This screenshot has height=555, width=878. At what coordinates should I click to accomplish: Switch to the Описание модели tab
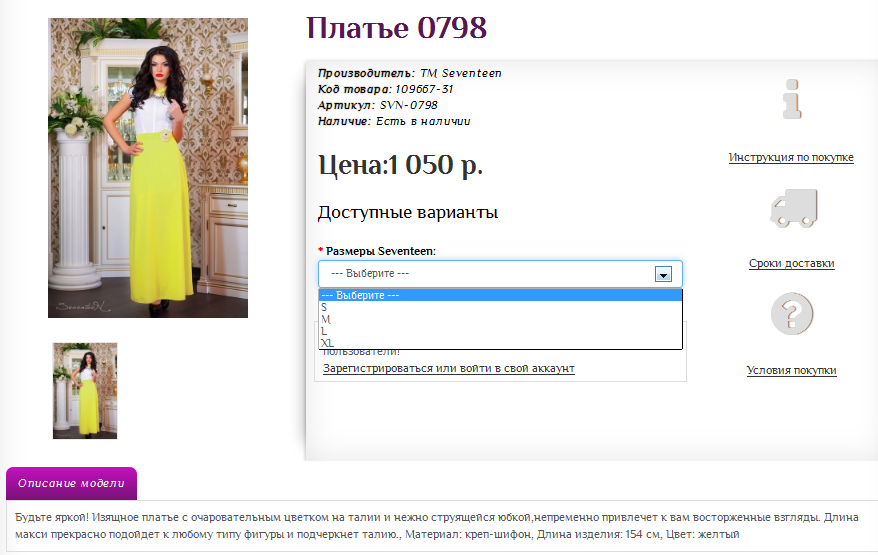pyautogui.click(x=71, y=483)
